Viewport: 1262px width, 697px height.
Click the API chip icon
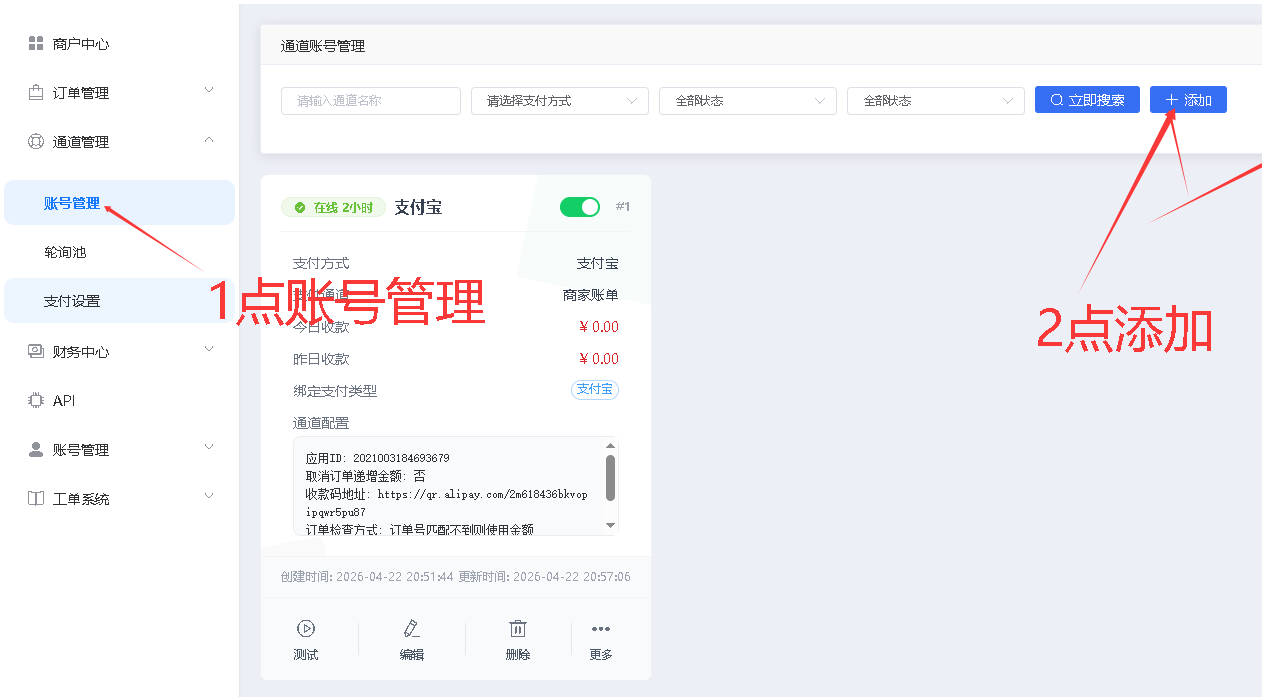coord(36,401)
